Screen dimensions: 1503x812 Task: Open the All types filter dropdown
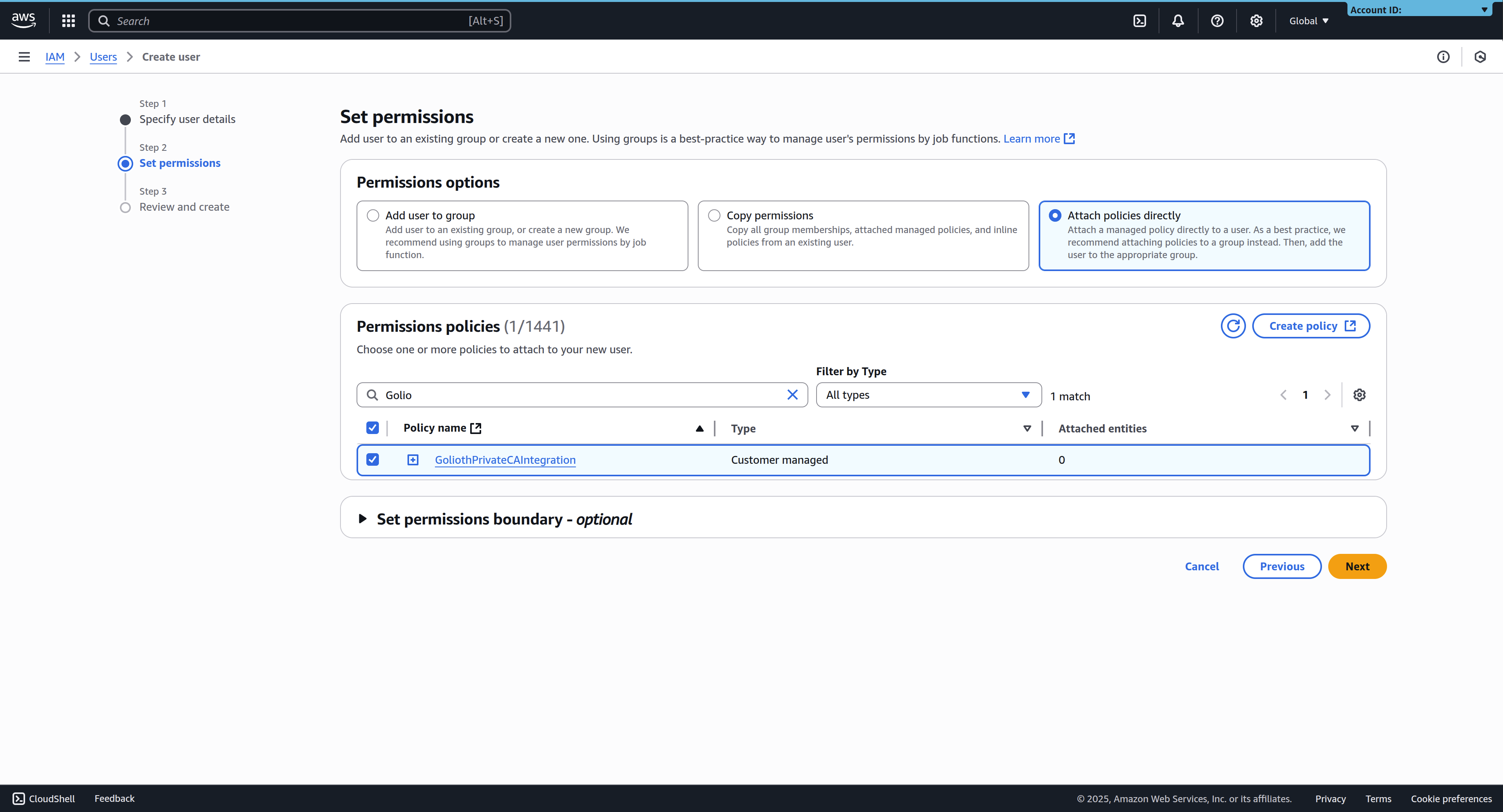[x=928, y=394]
